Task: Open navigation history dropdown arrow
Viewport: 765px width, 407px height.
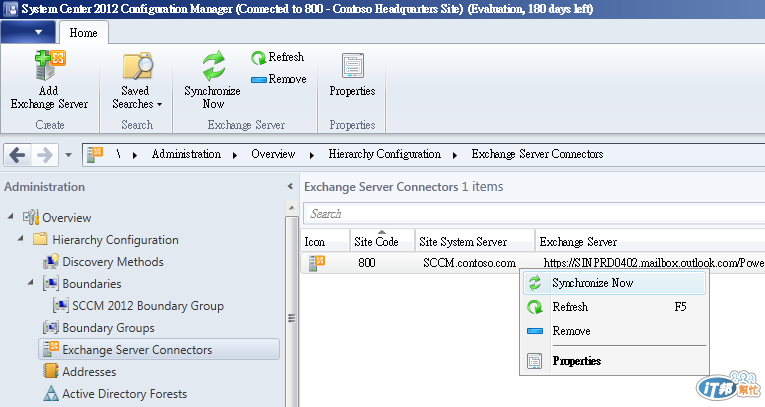Action: 68,155
